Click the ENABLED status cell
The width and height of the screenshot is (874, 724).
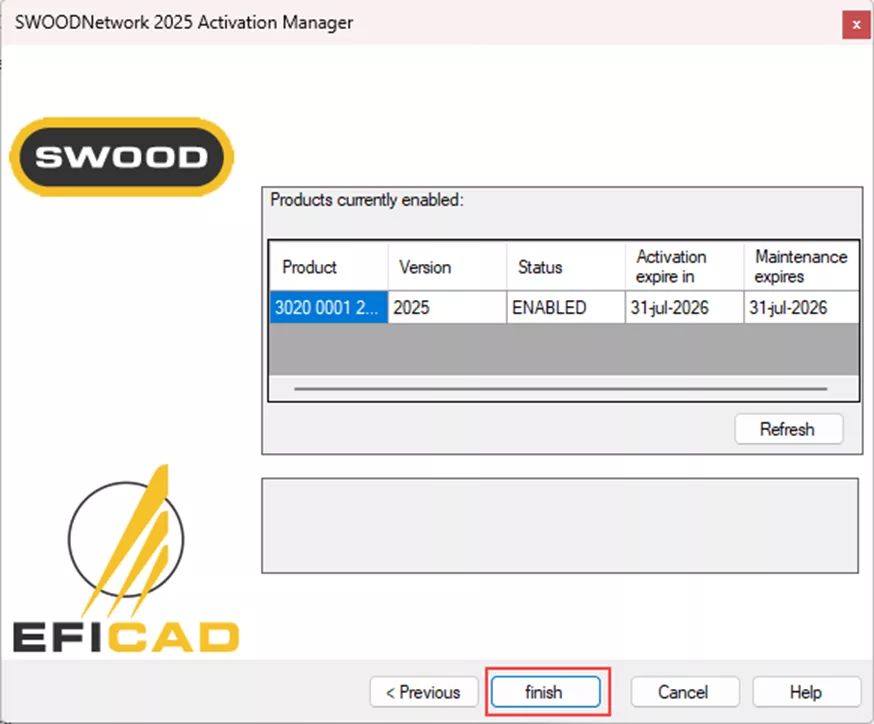tap(565, 308)
